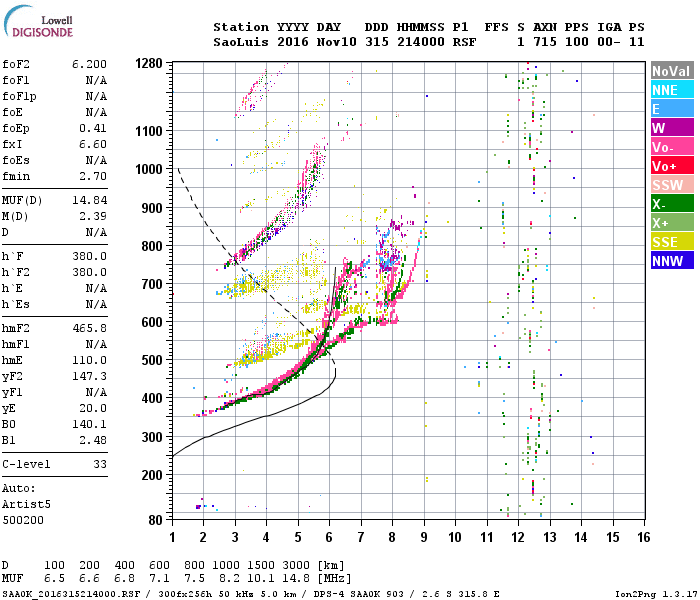Select the NoVal gray legend swatch

[x=672, y=71]
